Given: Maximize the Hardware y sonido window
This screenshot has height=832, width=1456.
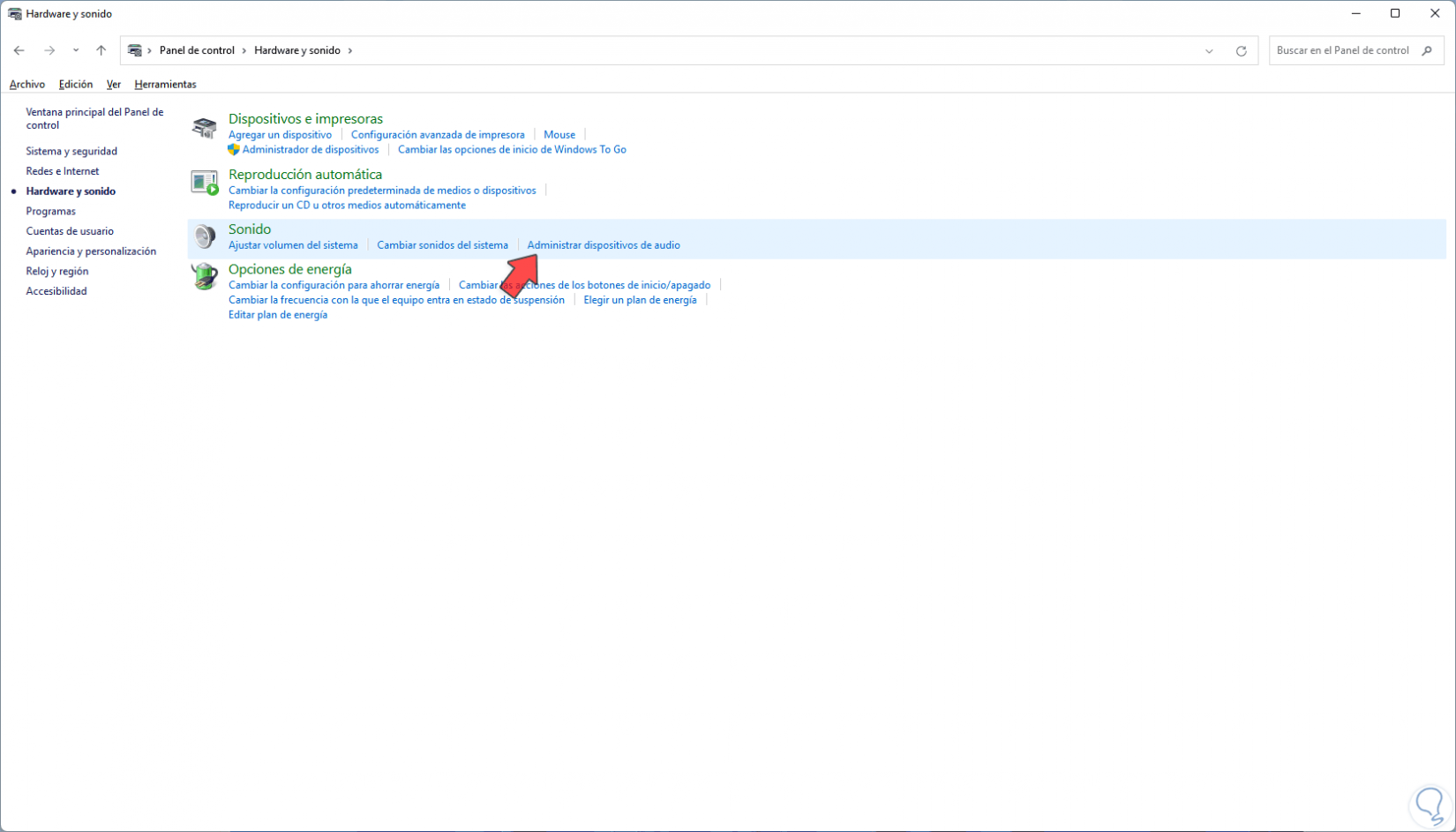Looking at the screenshot, I should tap(1395, 13).
